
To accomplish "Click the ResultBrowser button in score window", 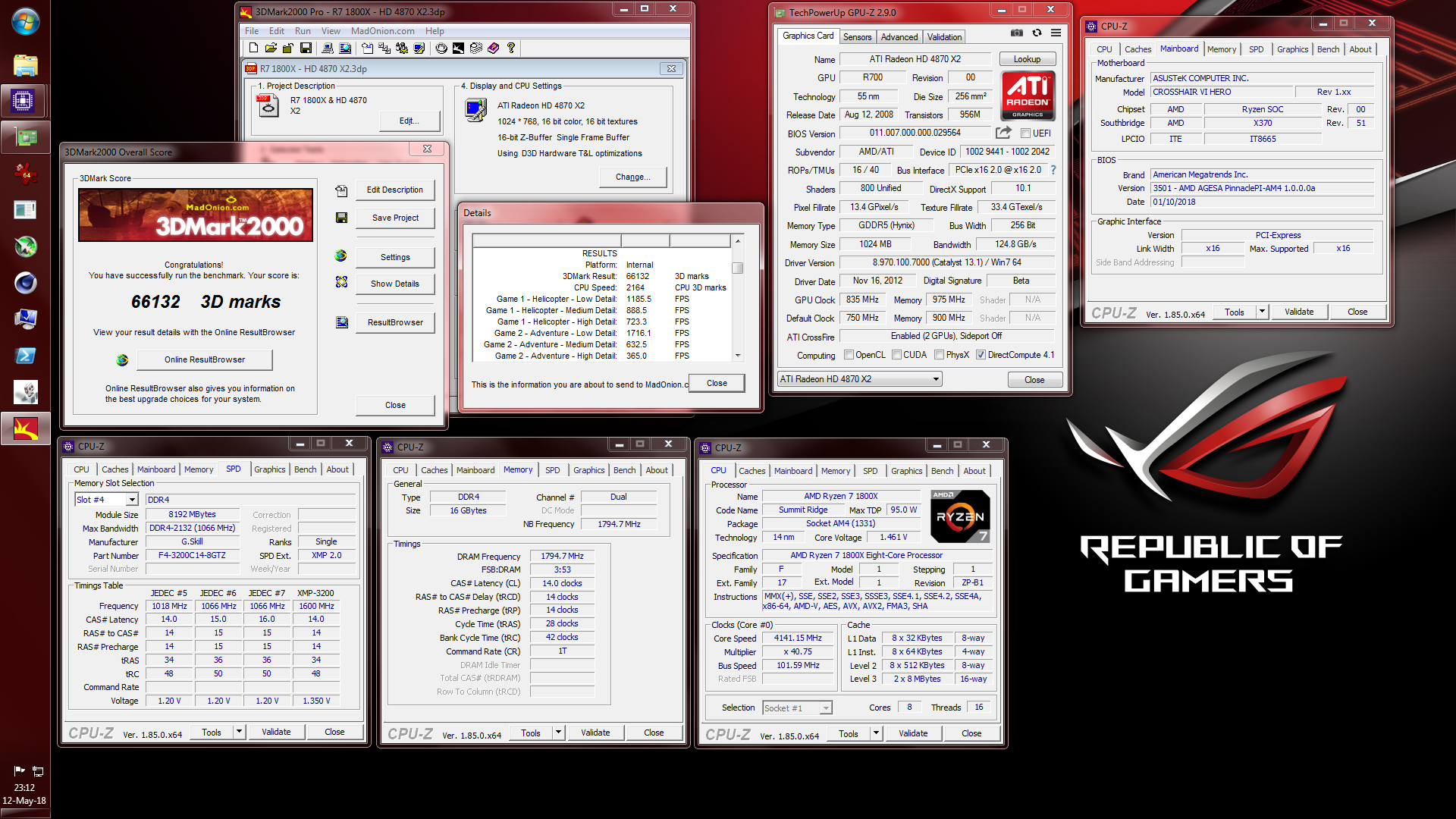I will tap(394, 322).
